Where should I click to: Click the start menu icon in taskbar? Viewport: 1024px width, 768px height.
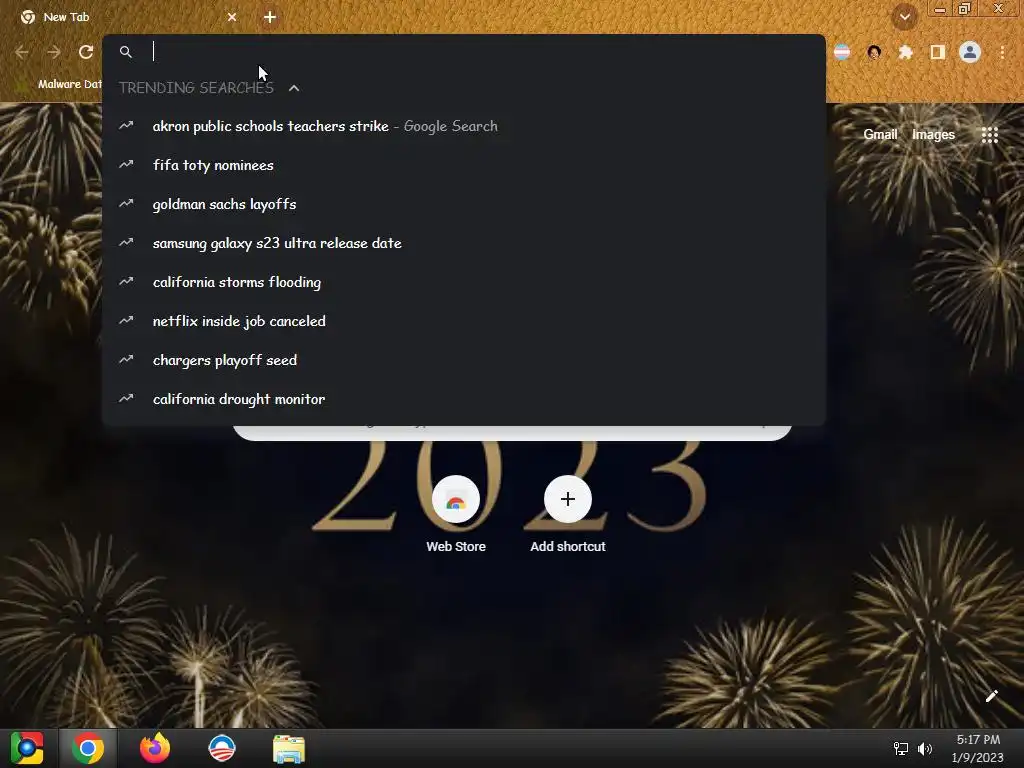(x=27, y=748)
